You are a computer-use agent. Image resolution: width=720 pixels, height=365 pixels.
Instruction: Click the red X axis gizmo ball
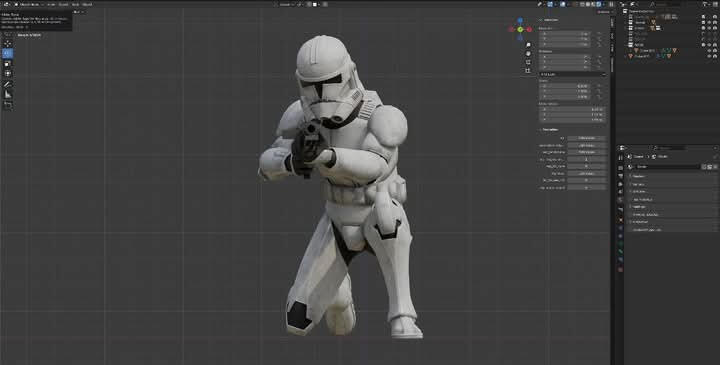(529, 29)
